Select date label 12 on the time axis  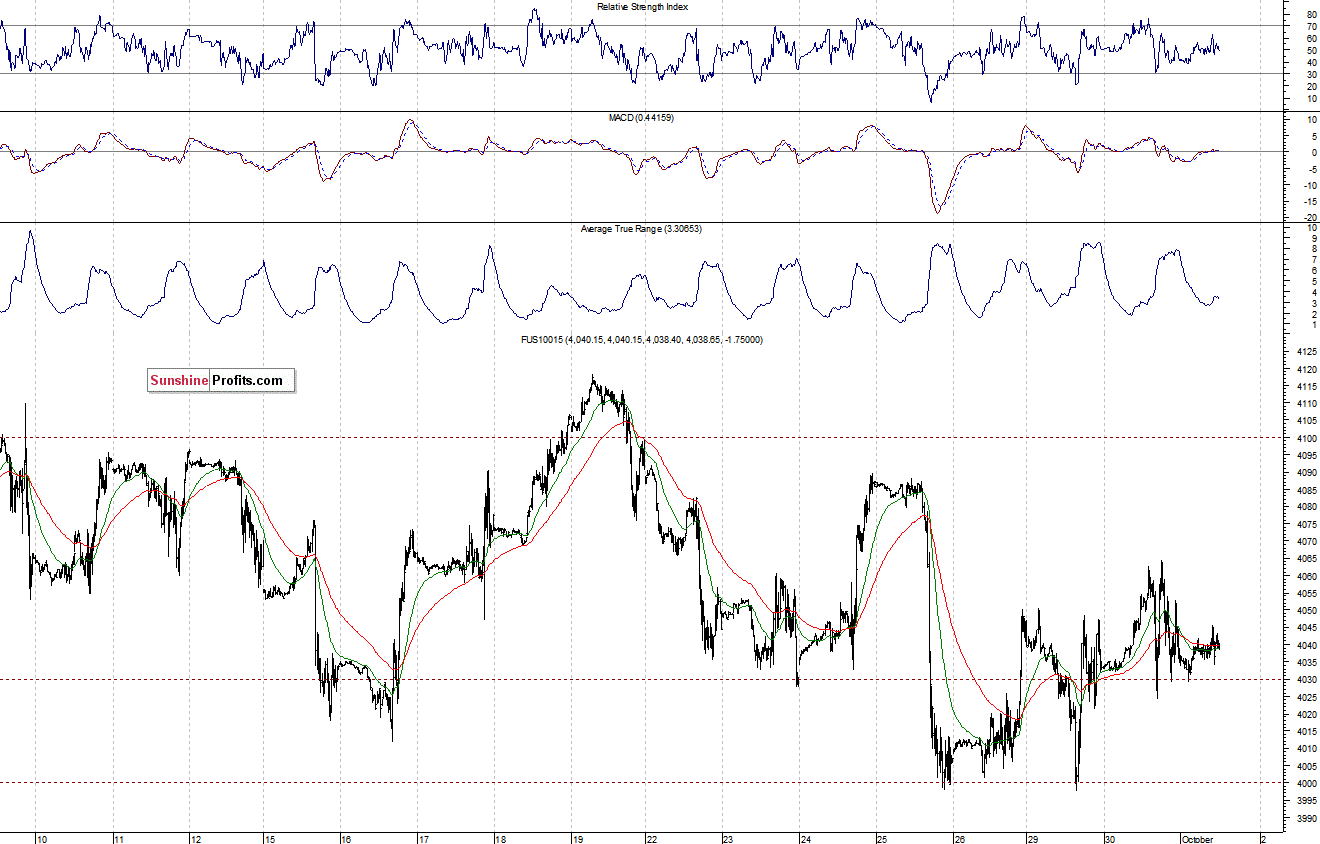[195, 839]
